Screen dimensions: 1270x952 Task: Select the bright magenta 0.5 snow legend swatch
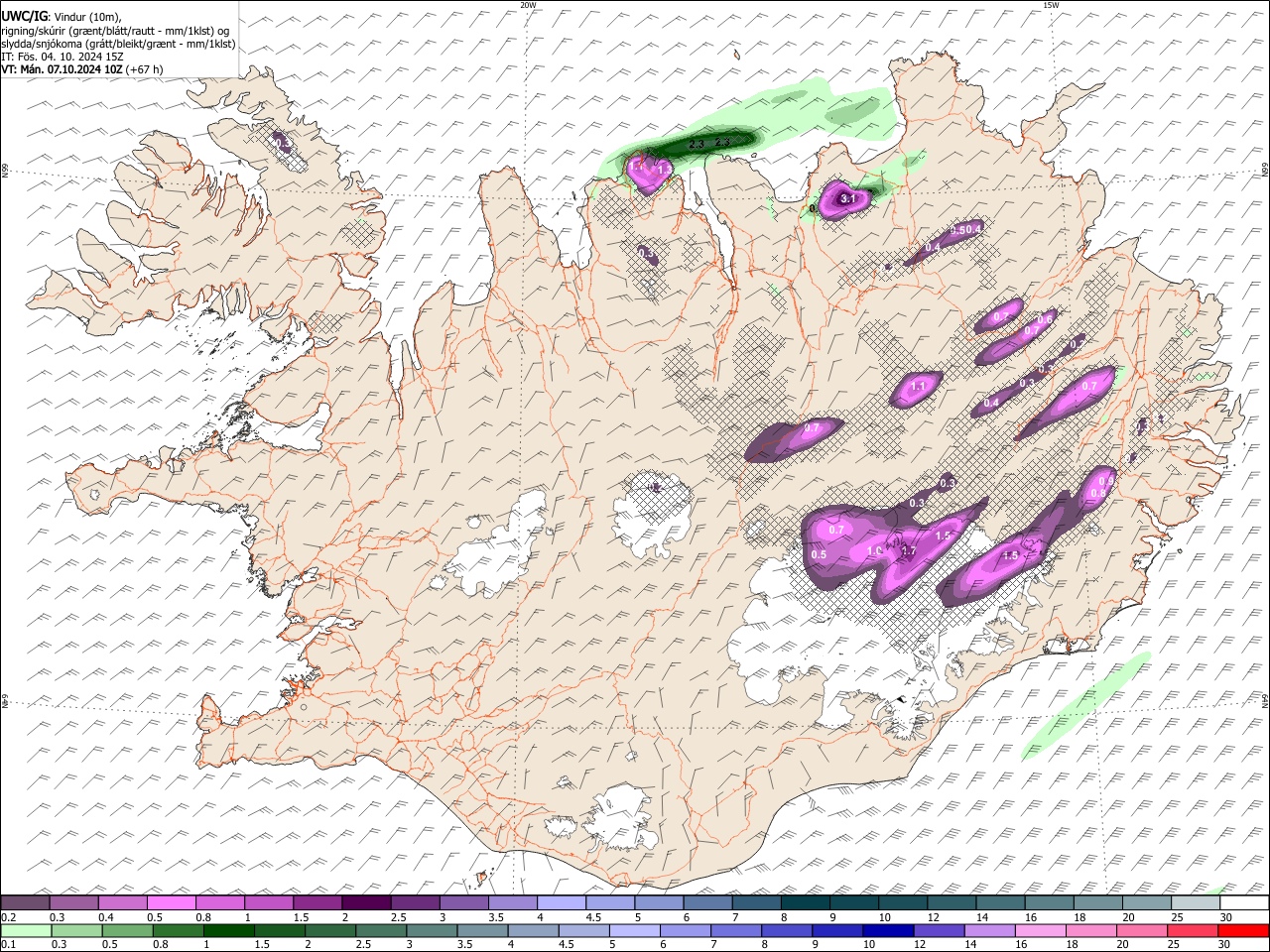pos(171,902)
